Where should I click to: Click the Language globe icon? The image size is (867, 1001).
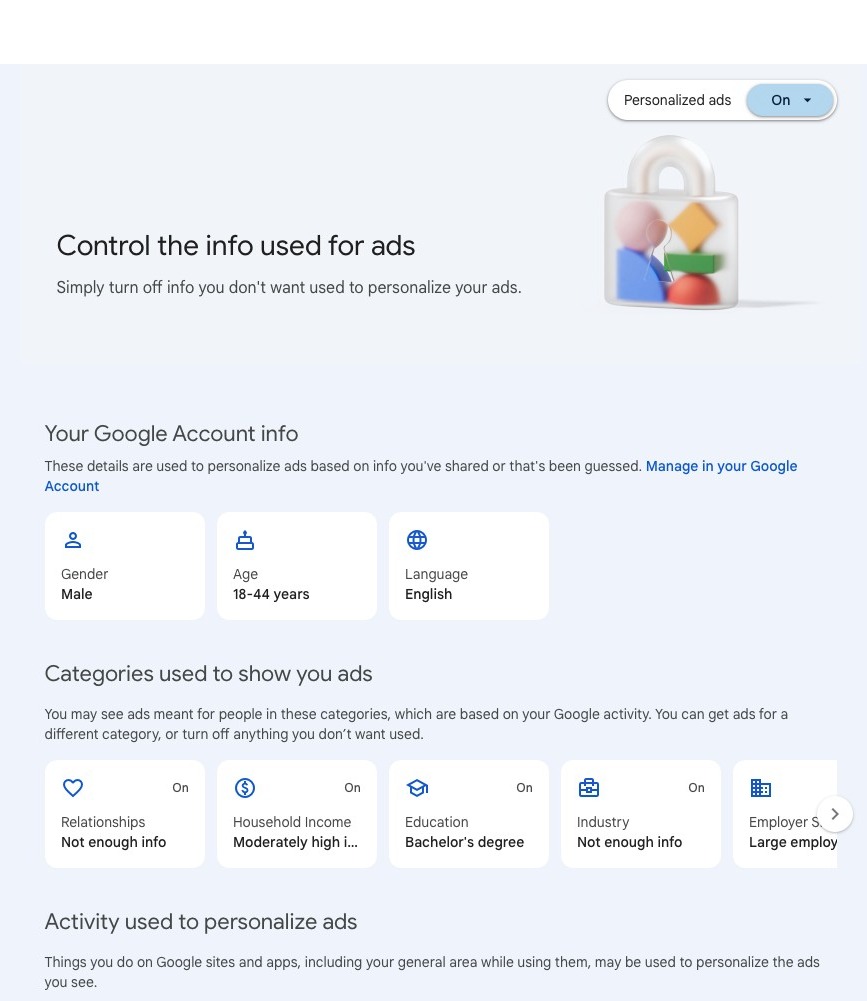pyautogui.click(x=417, y=541)
